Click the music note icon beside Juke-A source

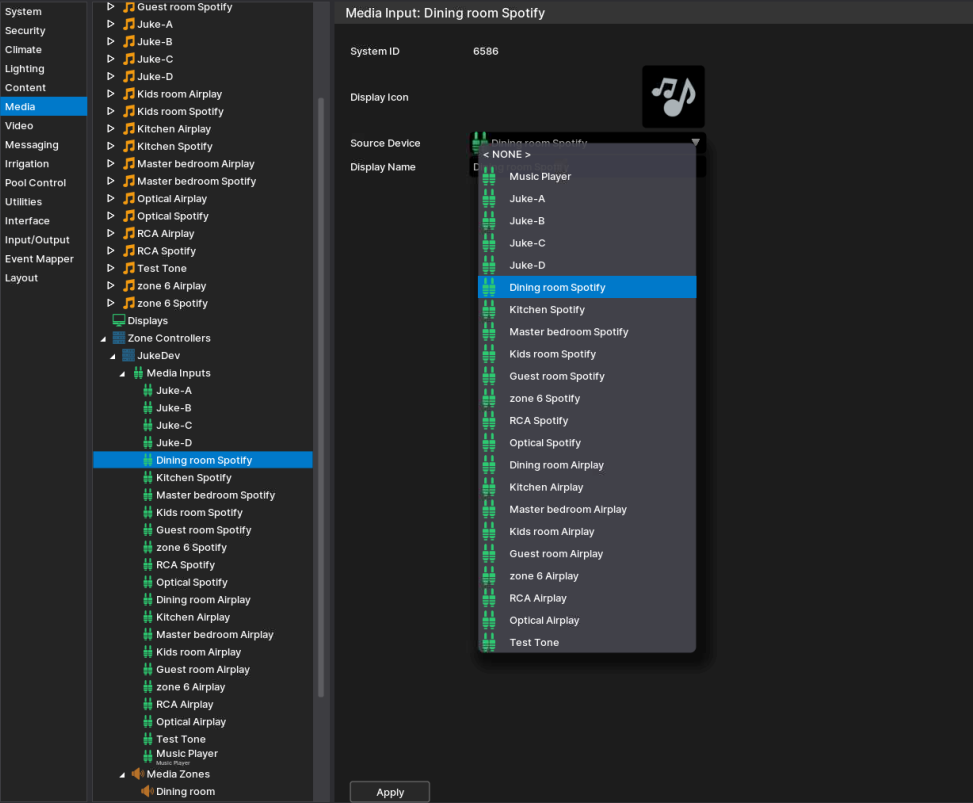[x=128, y=24]
